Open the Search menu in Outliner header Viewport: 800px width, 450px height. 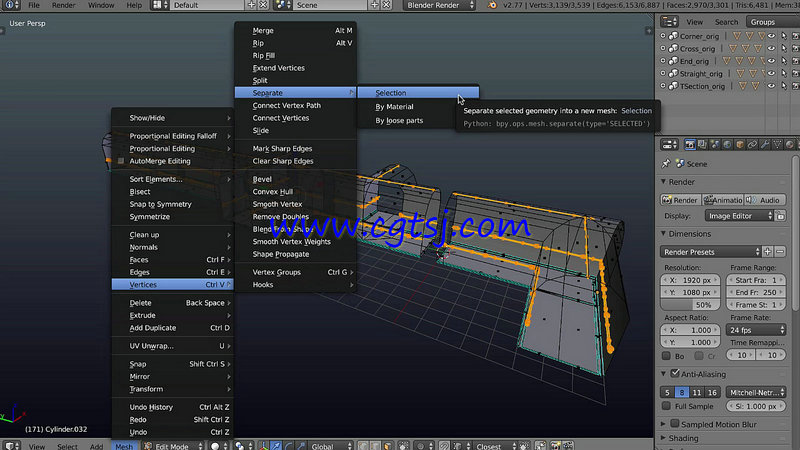727,22
